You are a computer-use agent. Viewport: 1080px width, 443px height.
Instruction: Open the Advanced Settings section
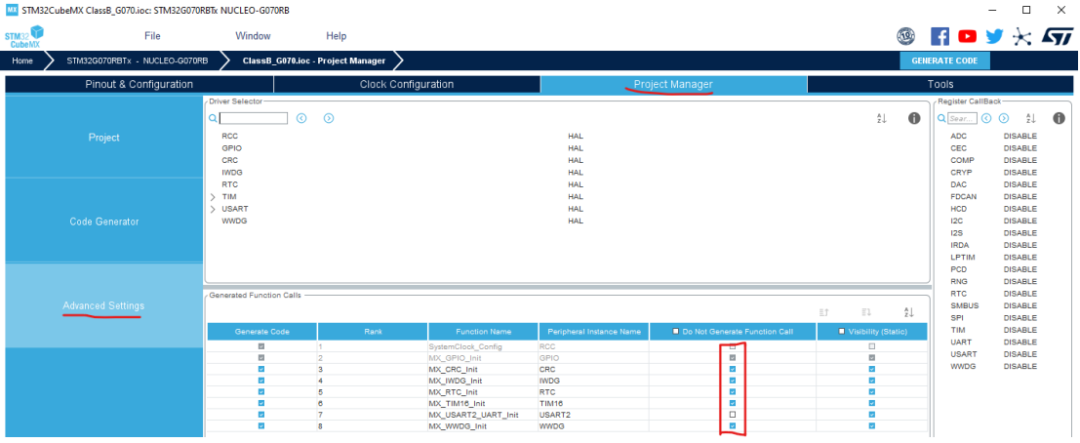coord(104,305)
